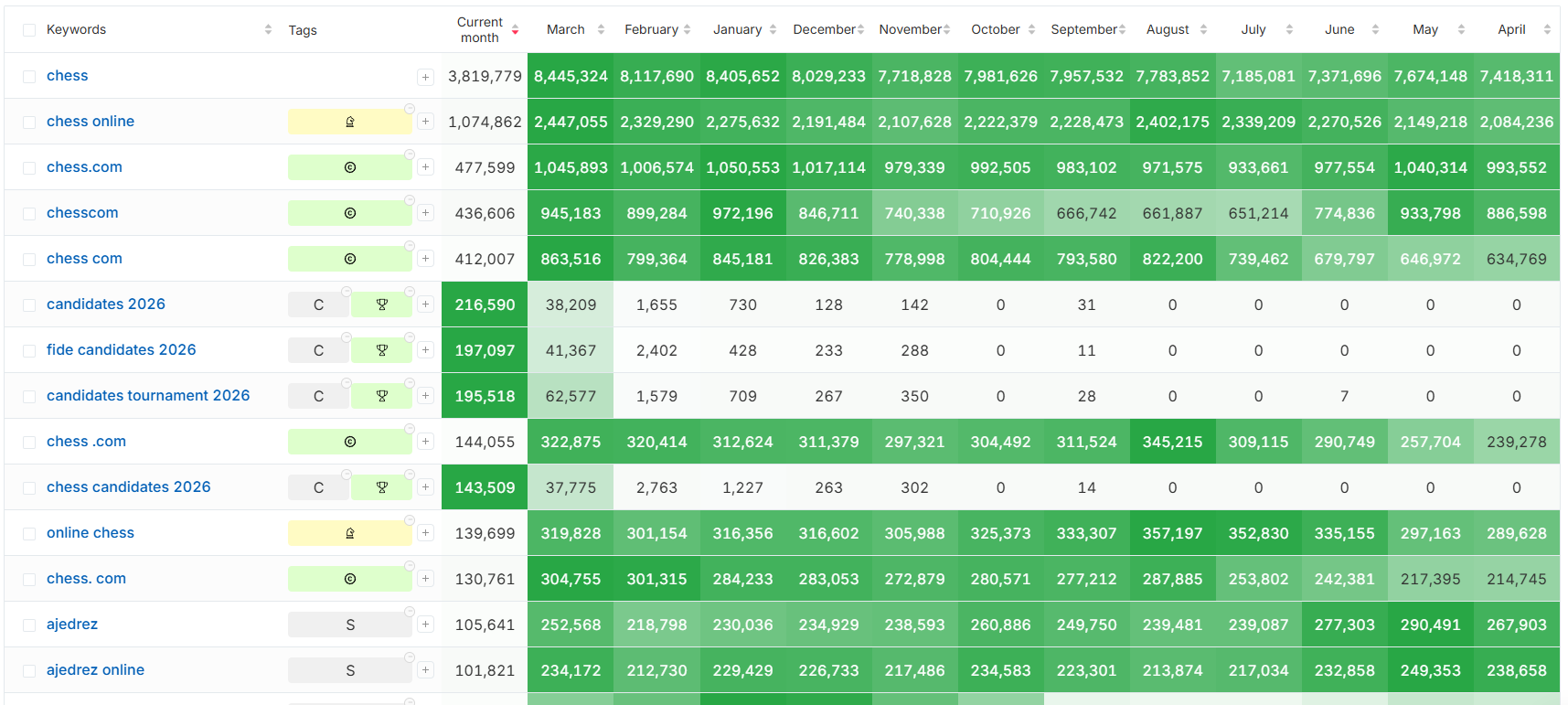
Task: Add a tag to the chess keyword
Action: 425,77
